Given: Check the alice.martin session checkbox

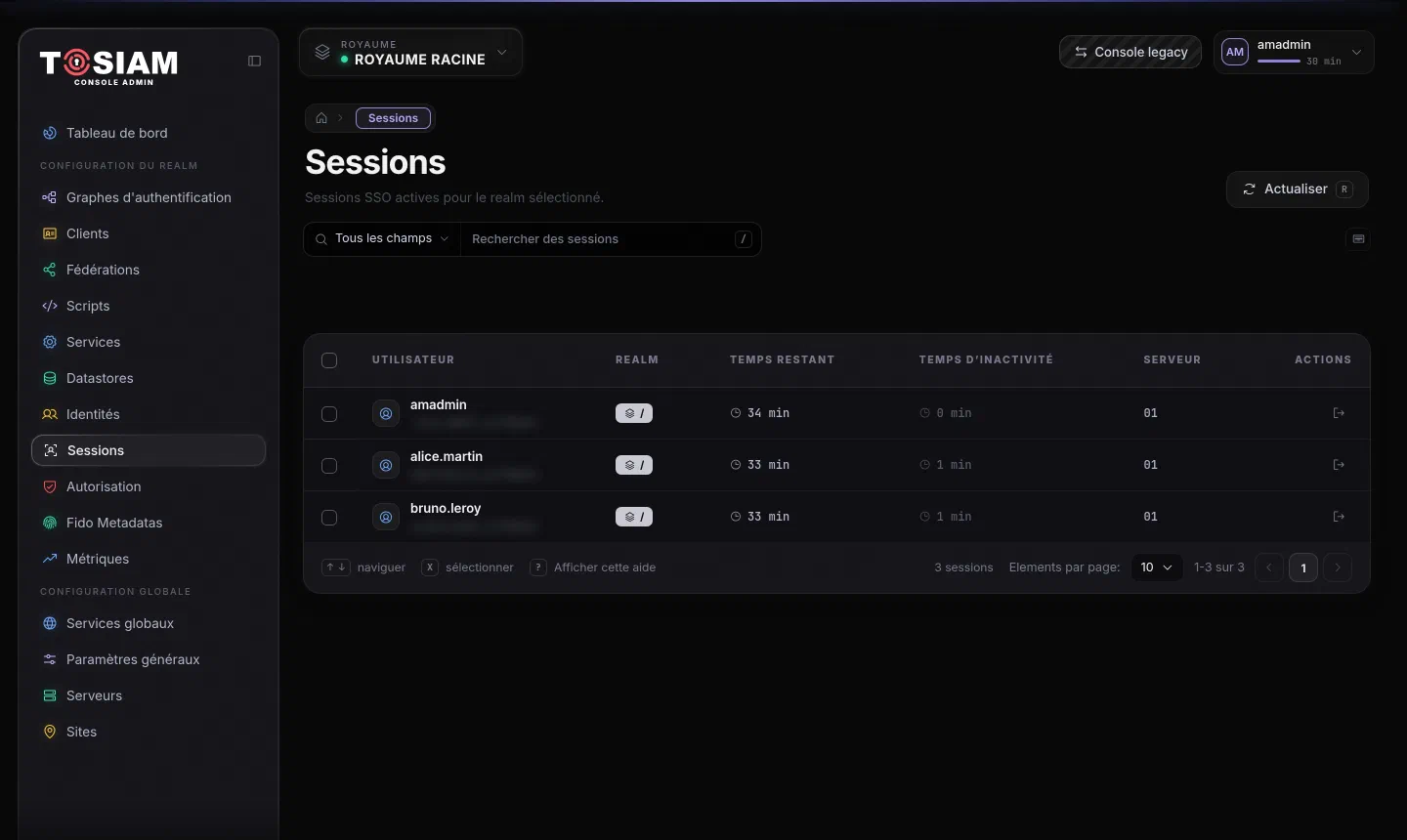Looking at the screenshot, I should pos(329,466).
